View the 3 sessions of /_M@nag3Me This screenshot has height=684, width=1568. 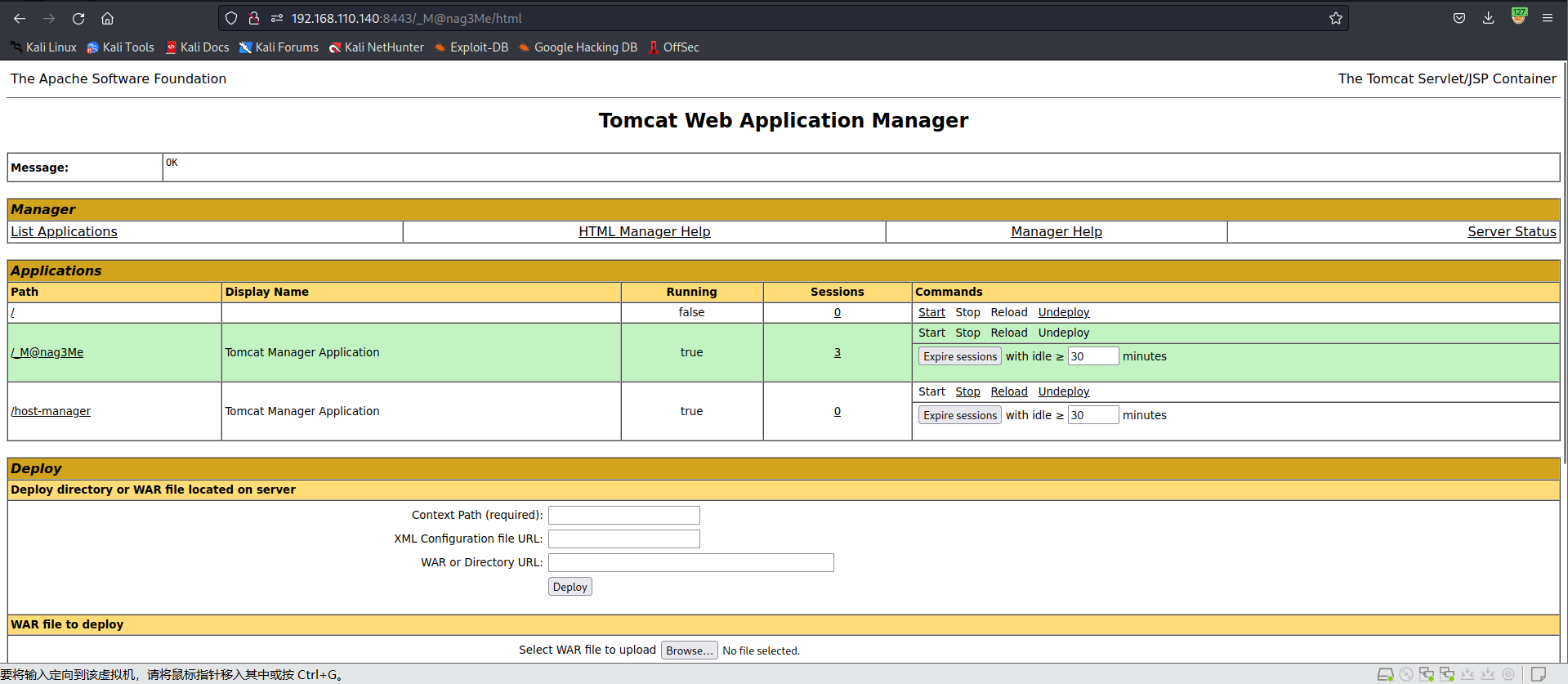[838, 352]
